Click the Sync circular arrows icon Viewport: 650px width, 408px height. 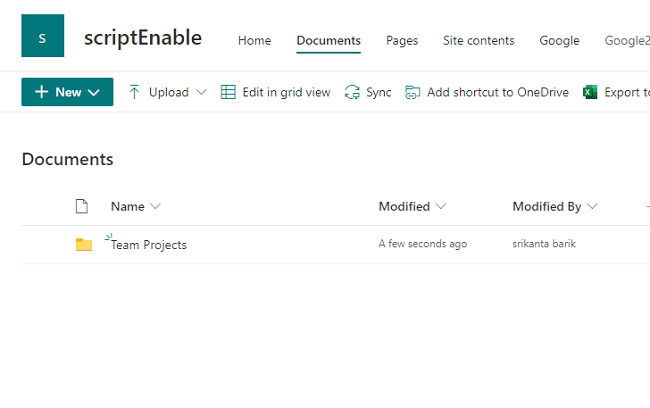352,92
